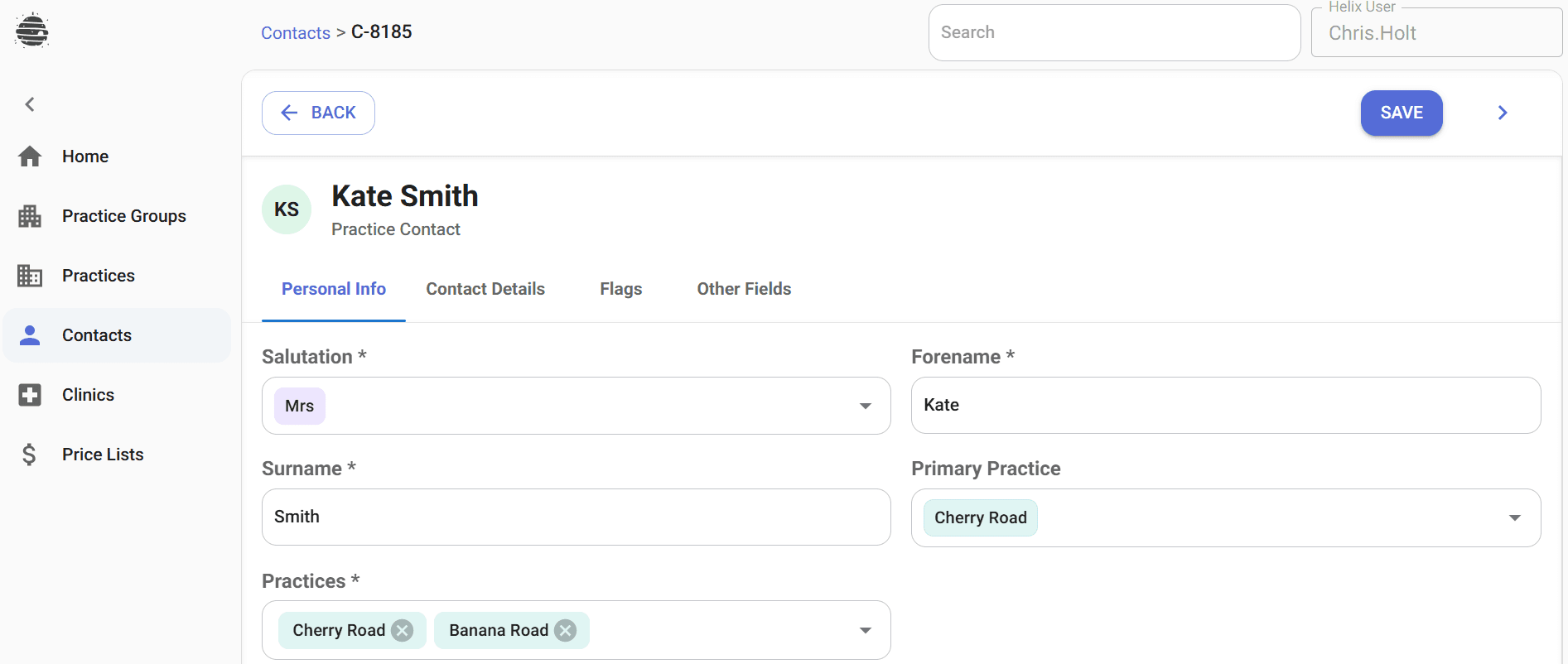Click the Contacts person icon
The width and height of the screenshot is (1568, 664).
click(x=30, y=335)
